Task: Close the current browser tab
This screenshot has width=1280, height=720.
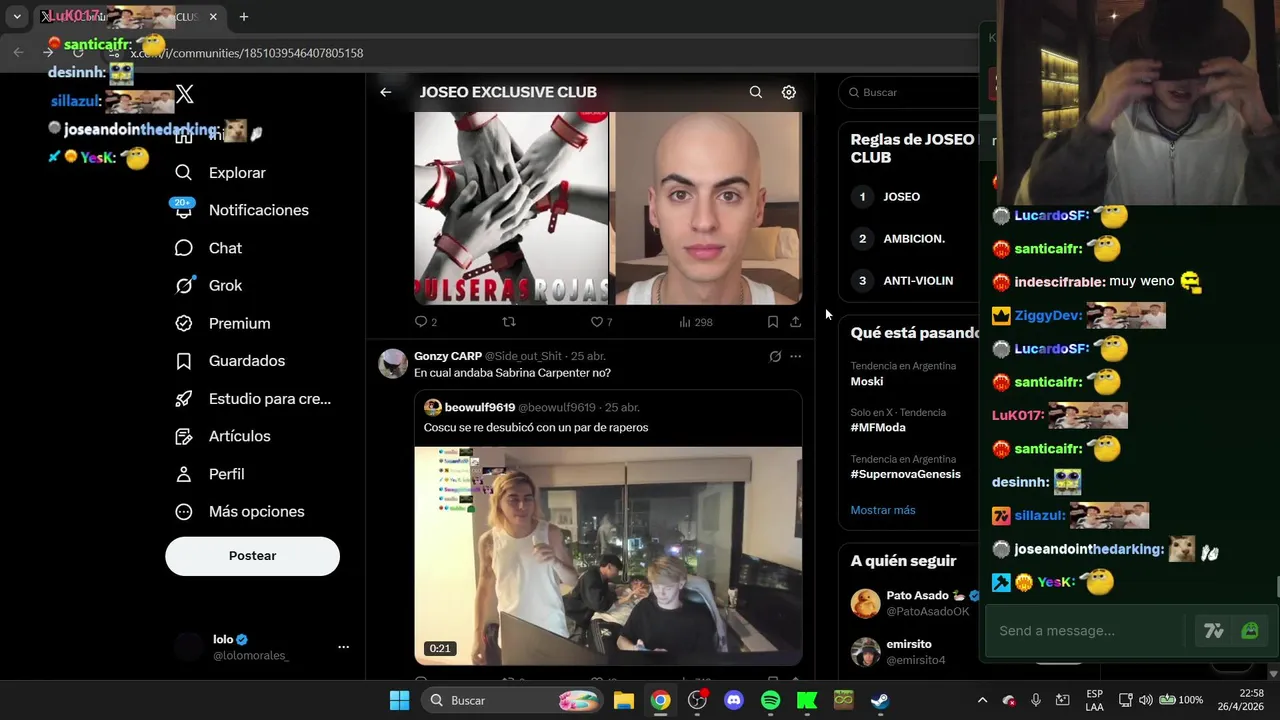Action: (x=213, y=17)
